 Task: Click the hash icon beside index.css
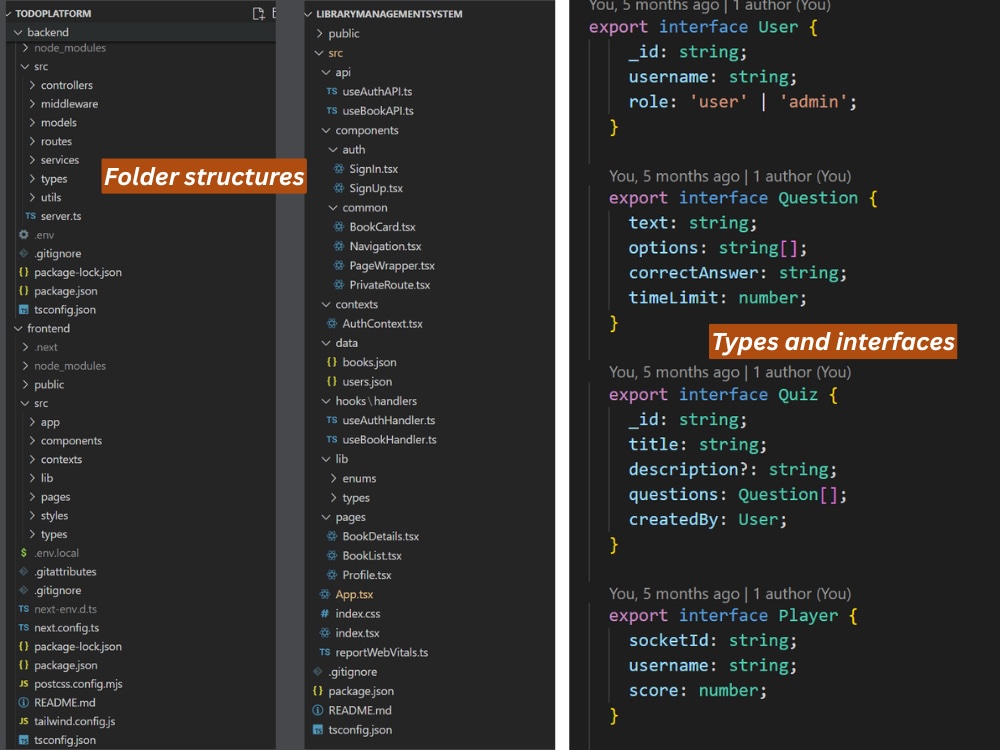(x=325, y=614)
